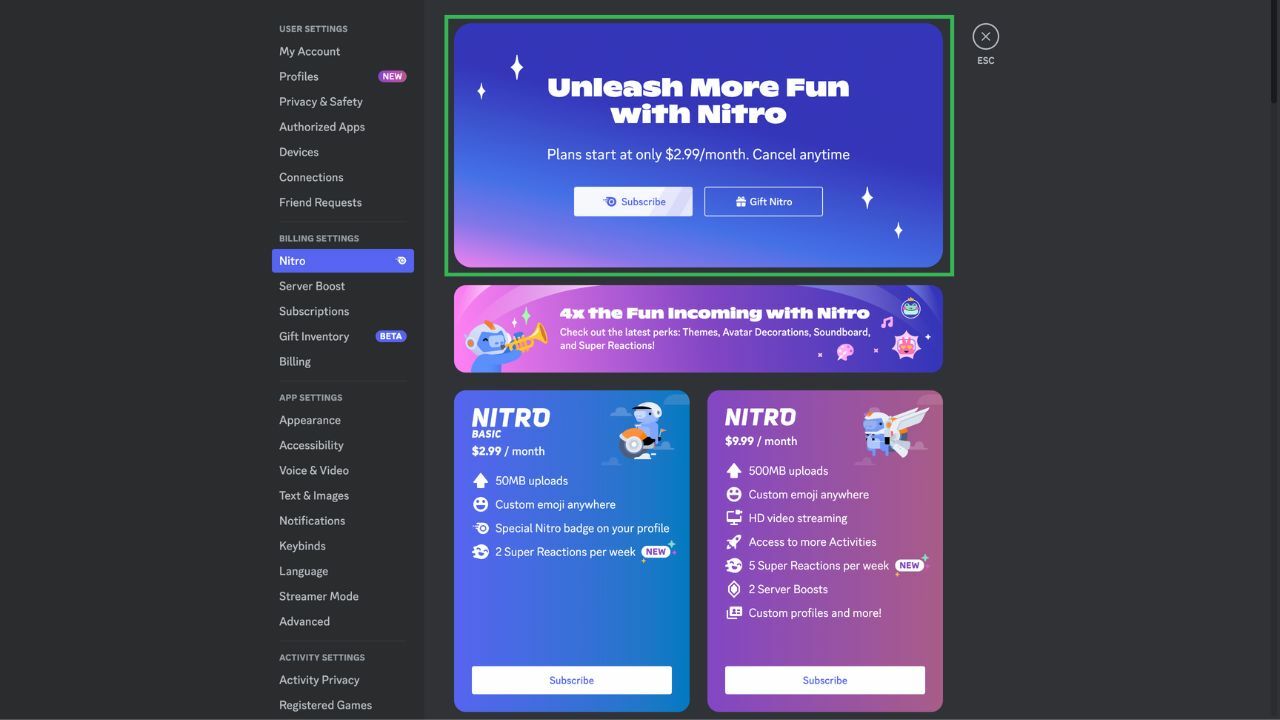Image resolution: width=1280 pixels, height=720 pixels.
Task: Click the Activities rocket icon
Action: 734,542
